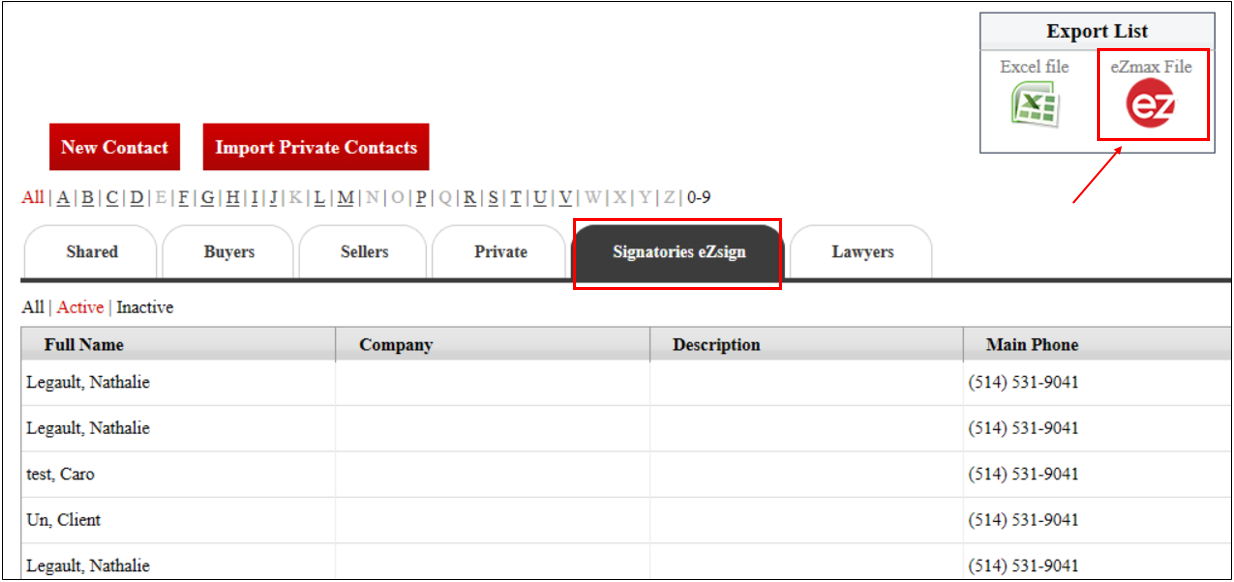
Task: Click the New Contact button
Action: (115, 147)
